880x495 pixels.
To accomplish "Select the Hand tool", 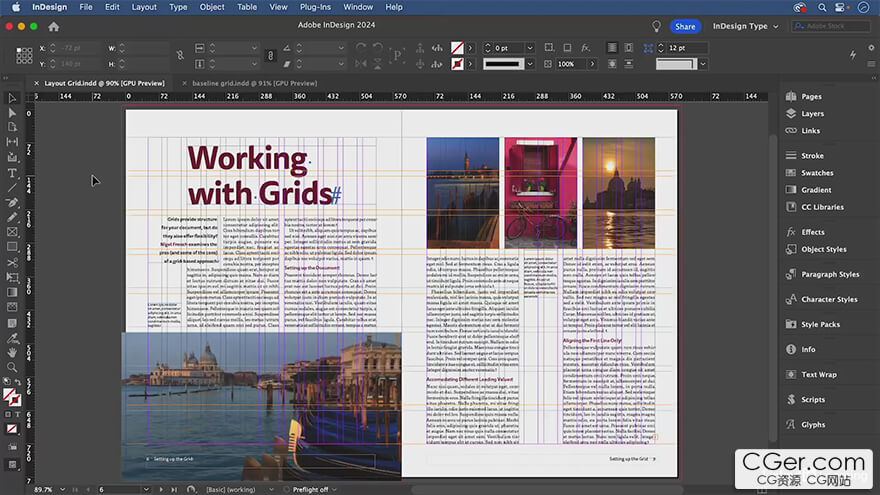I will pos(12,352).
